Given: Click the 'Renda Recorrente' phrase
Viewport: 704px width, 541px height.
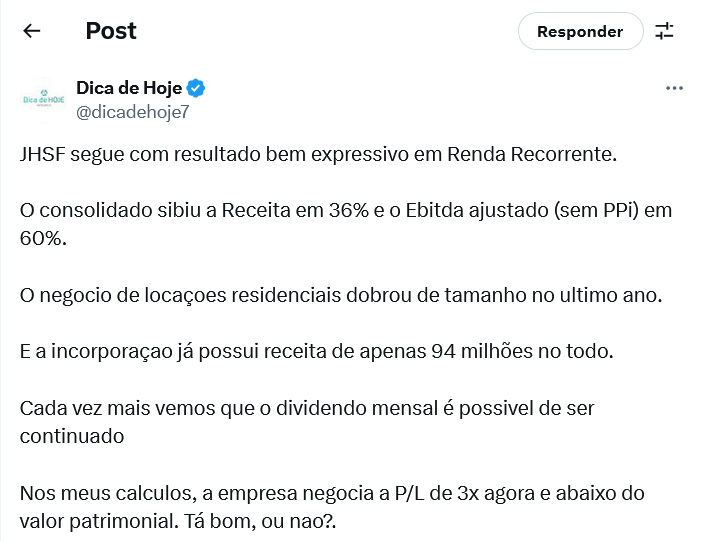Looking at the screenshot, I should 532,154.
